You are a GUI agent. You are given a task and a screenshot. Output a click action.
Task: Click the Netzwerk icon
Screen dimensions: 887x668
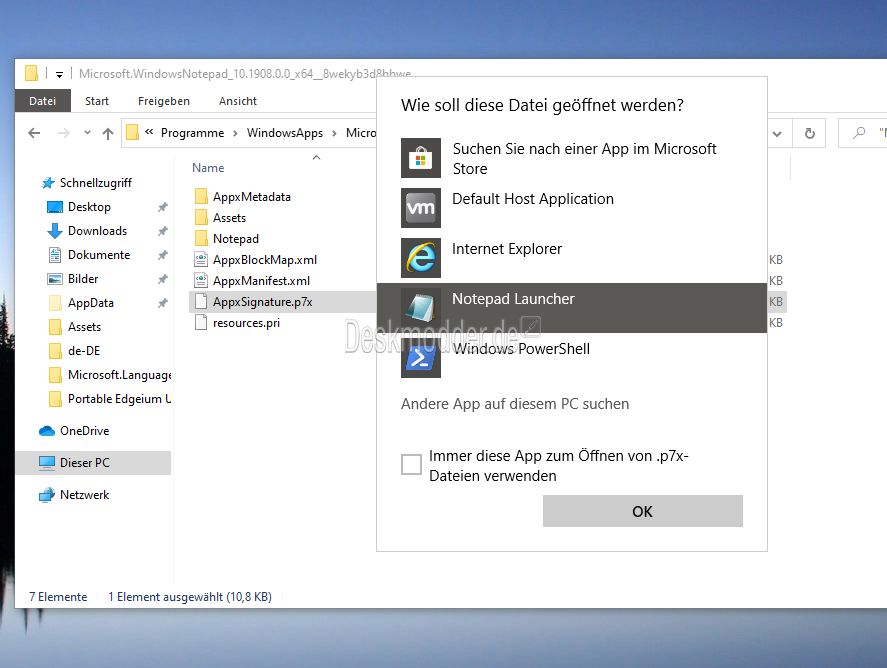tap(47, 495)
